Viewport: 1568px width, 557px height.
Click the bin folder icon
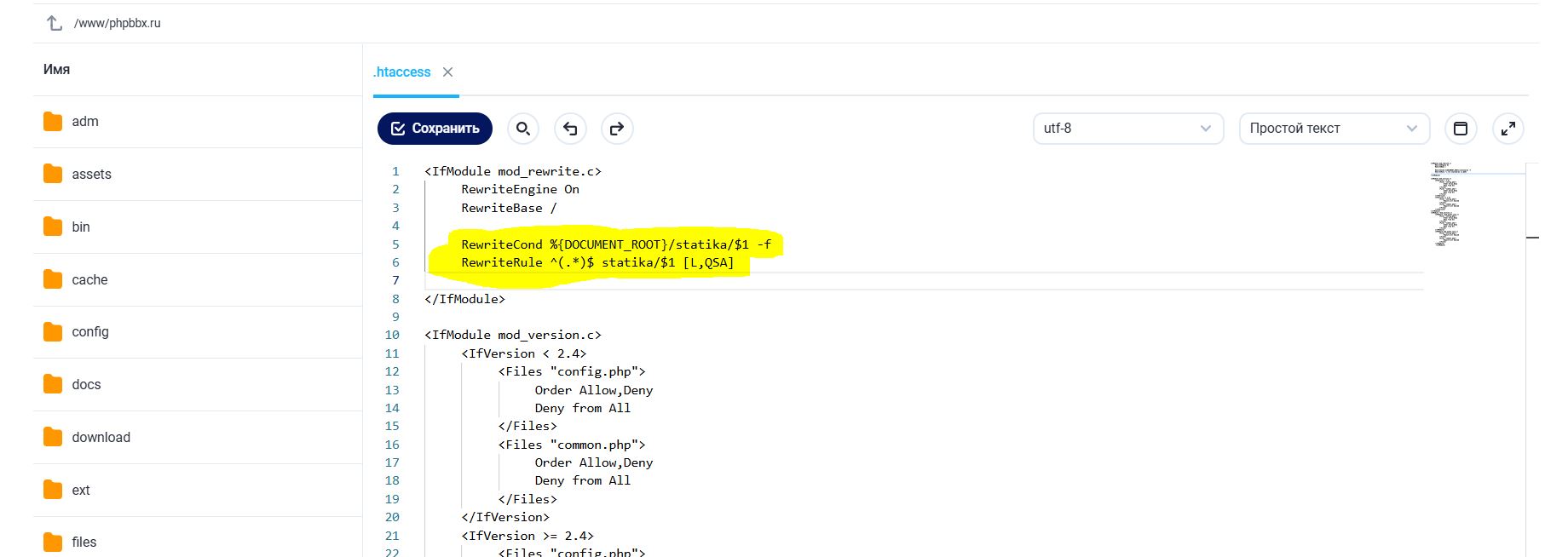[x=53, y=227]
